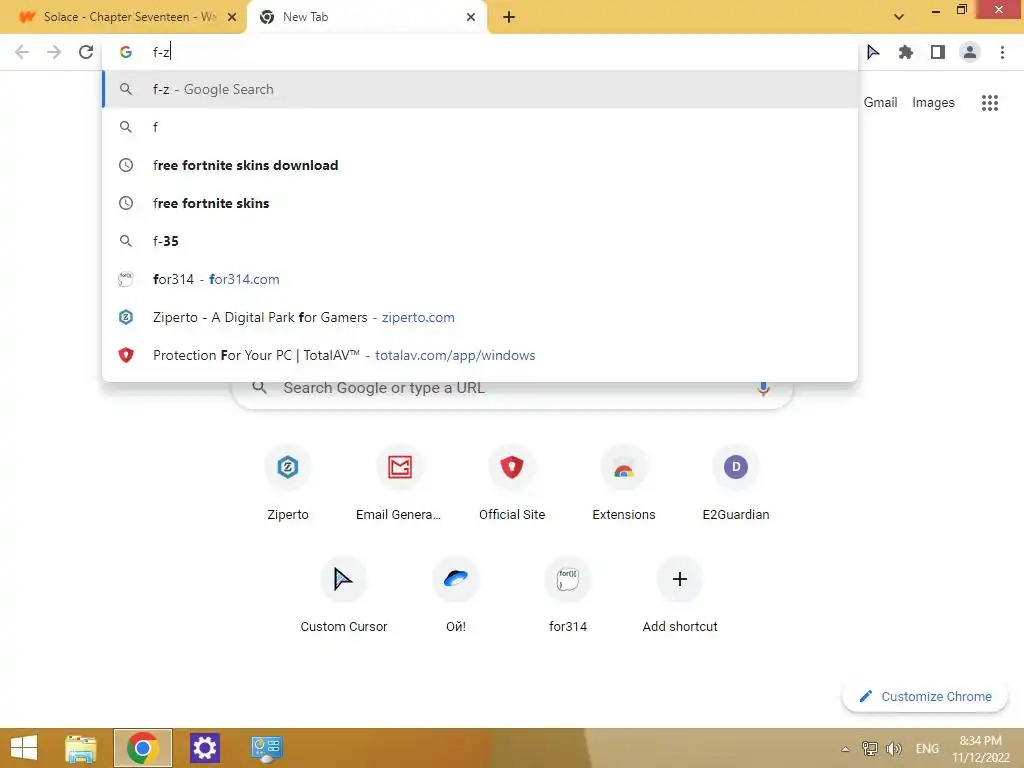Open the Windows Start button

click(x=24, y=748)
